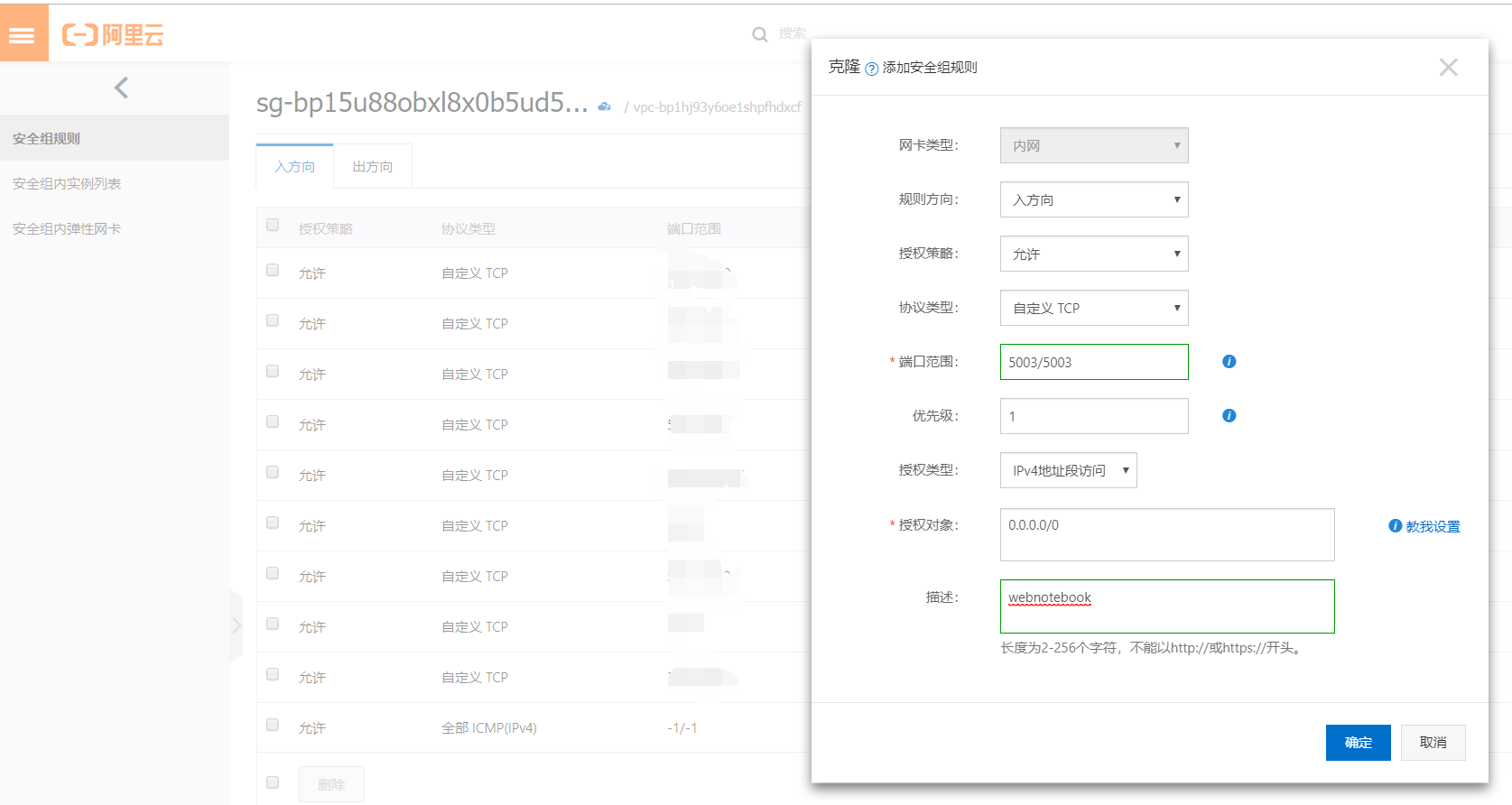Confirm the rule with the 确定 button
The height and width of the screenshot is (805, 1512).
[x=1359, y=743]
